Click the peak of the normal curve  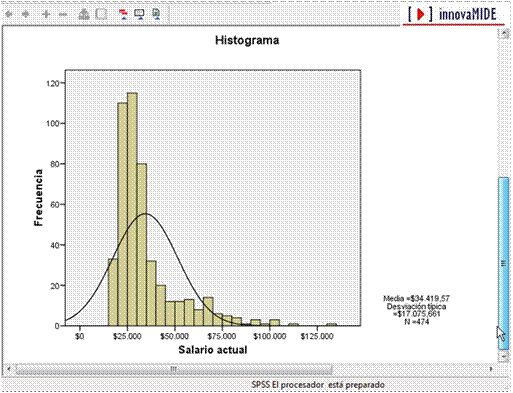point(145,214)
